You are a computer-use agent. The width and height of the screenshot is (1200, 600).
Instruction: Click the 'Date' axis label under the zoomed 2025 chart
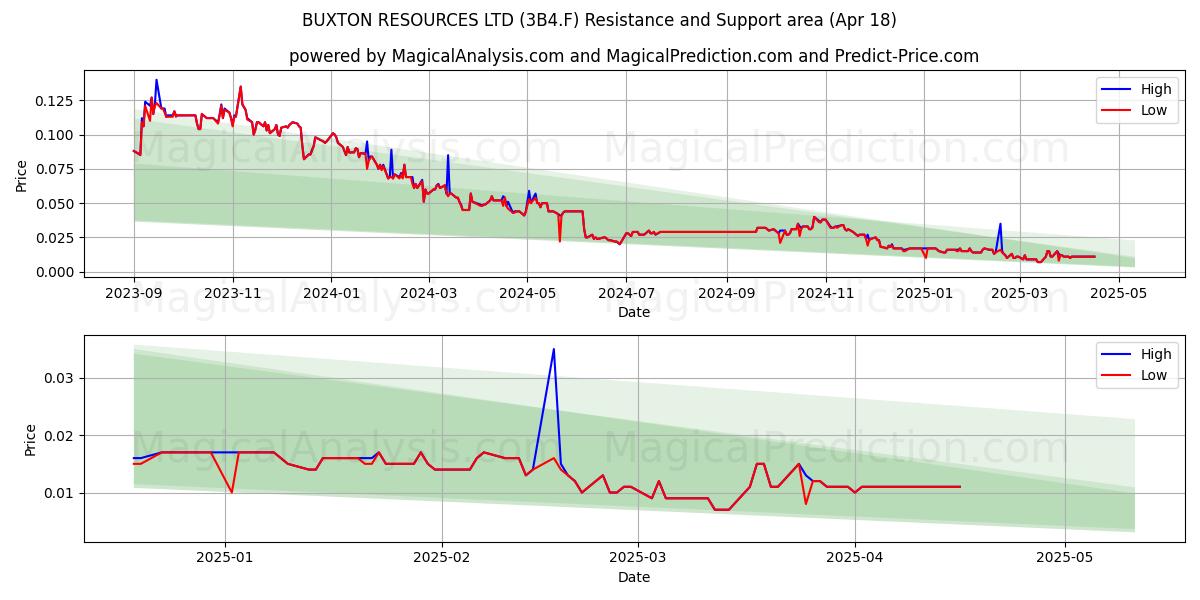pyautogui.click(x=634, y=577)
